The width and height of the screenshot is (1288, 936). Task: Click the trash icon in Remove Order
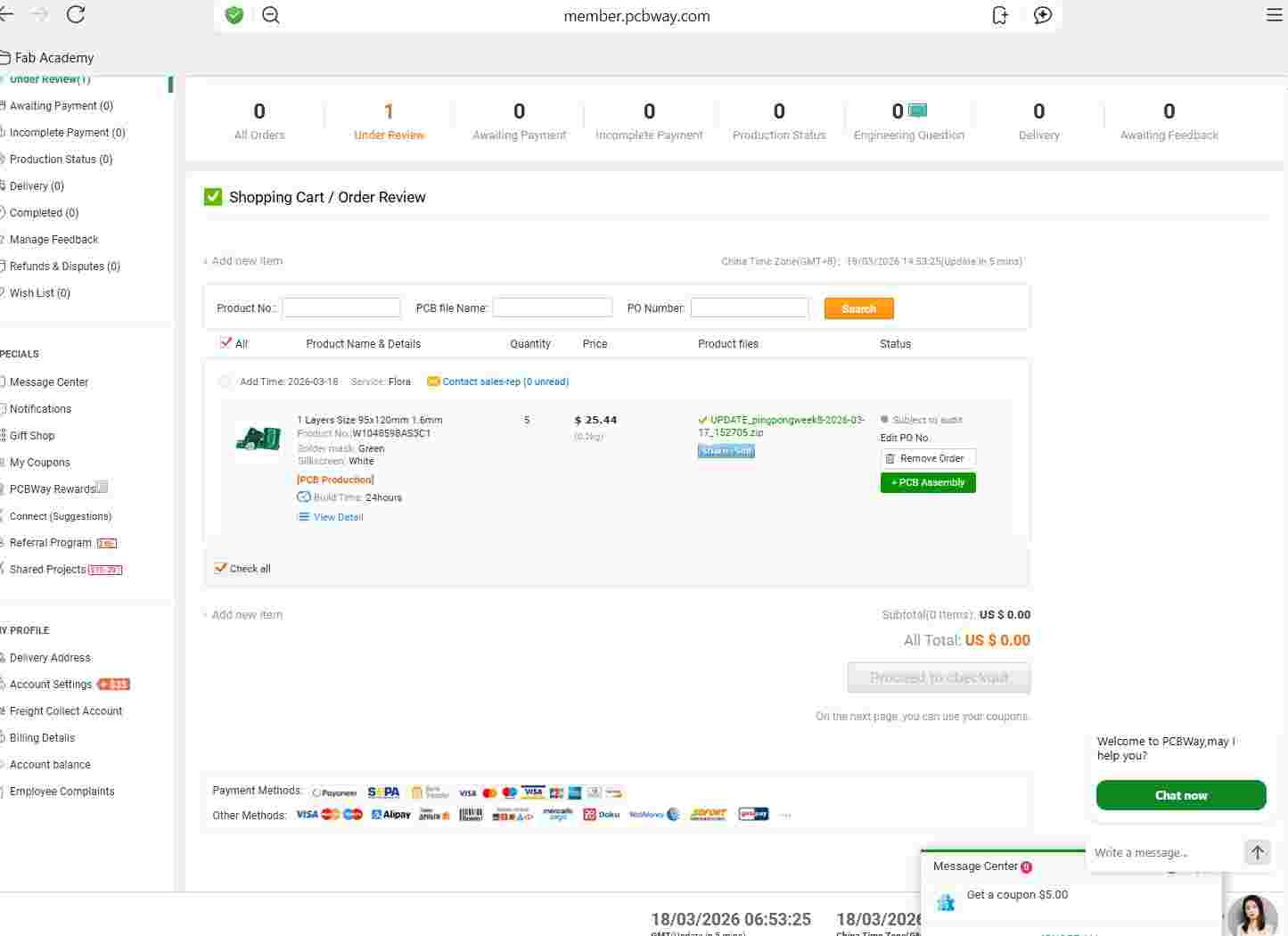(890, 458)
